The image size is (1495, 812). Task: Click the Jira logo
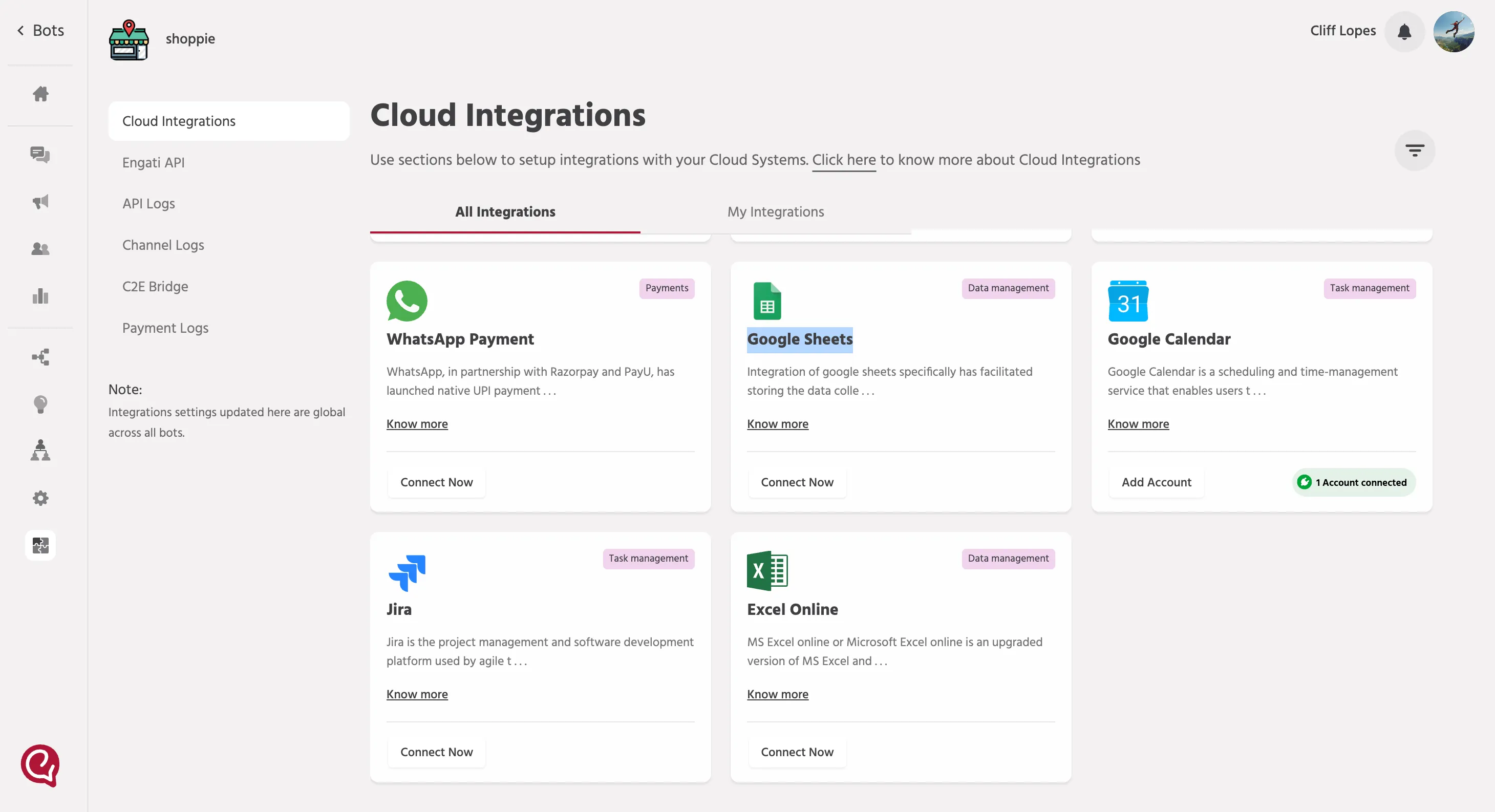407,573
